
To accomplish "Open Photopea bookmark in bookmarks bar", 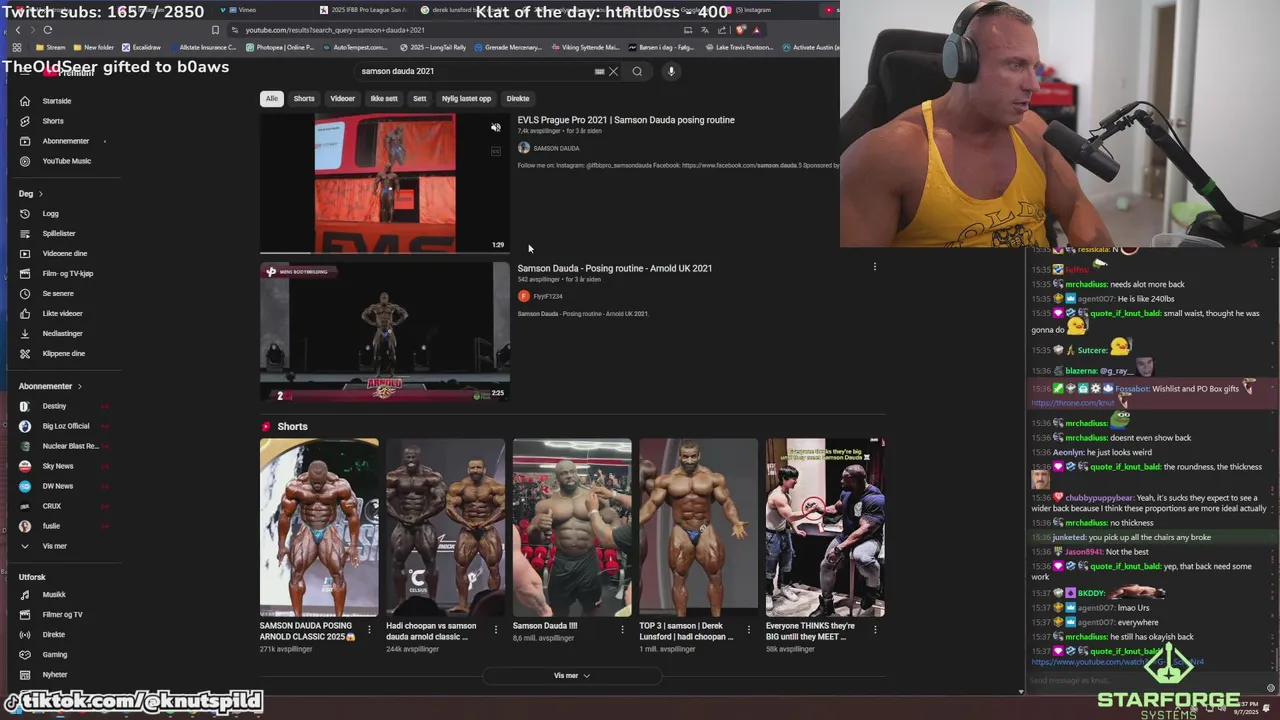I will (x=279, y=47).
